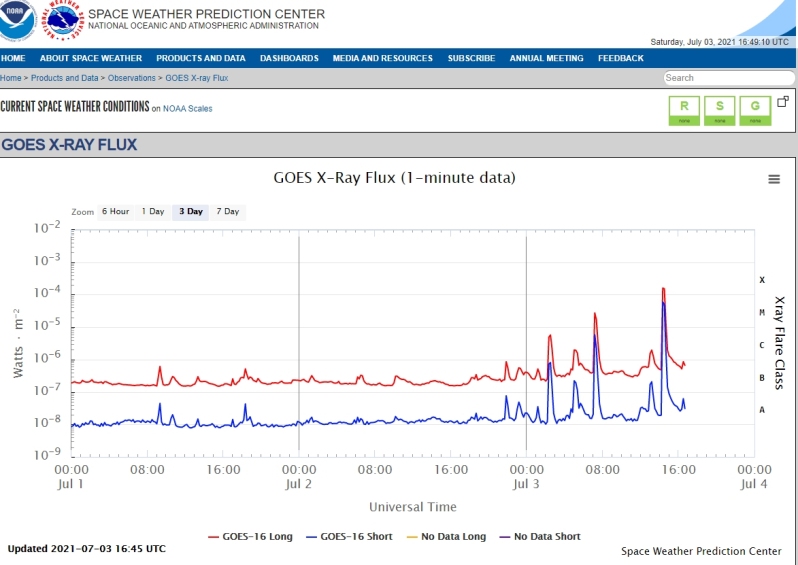Go to the Dashboards menu item
Screen dimensions: 798x565
[x=289, y=58]
